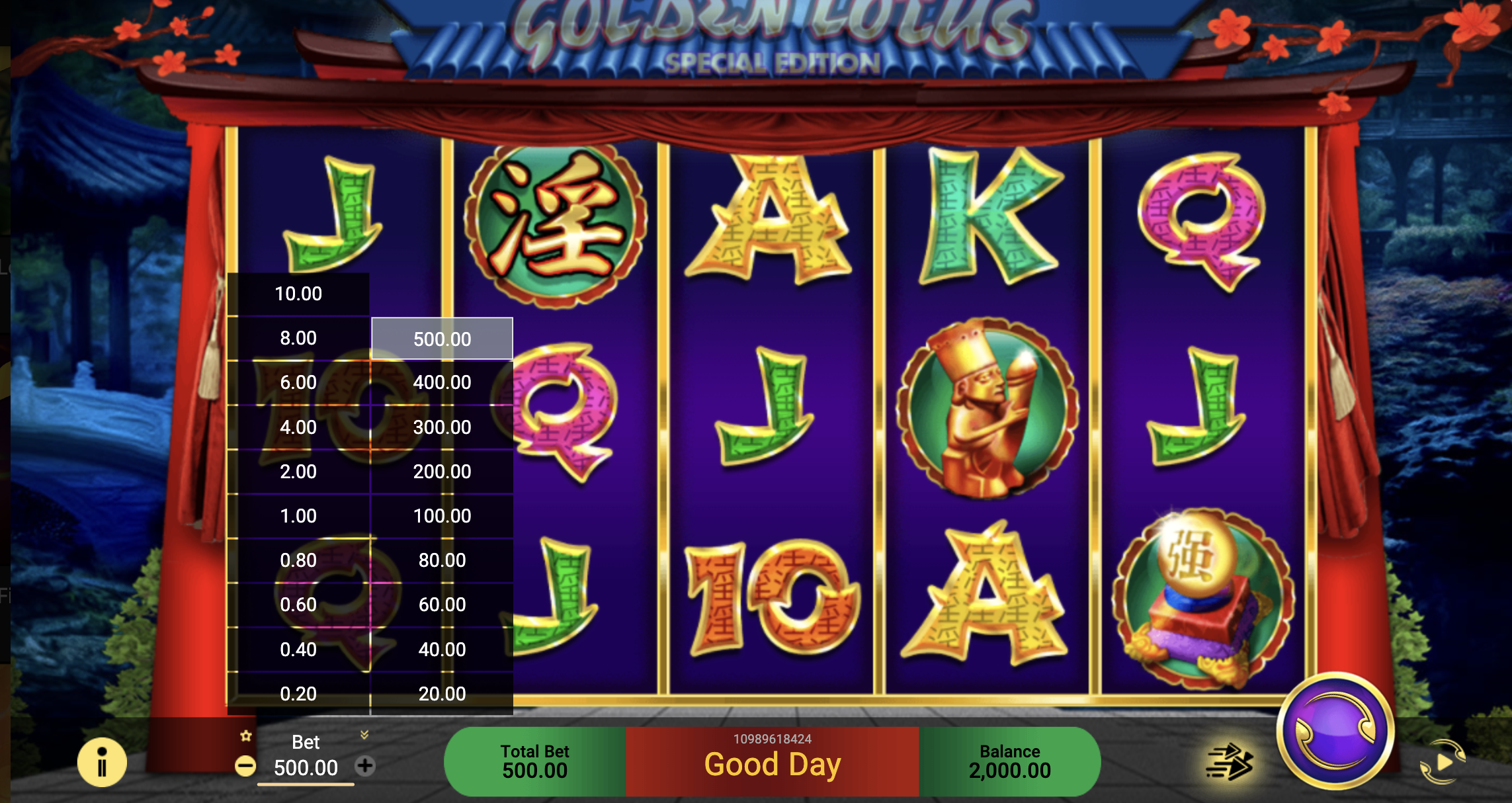Screen dimensions: 1512x803
Task: Select the 2.00 bet option
Action: tap(298, 472)
